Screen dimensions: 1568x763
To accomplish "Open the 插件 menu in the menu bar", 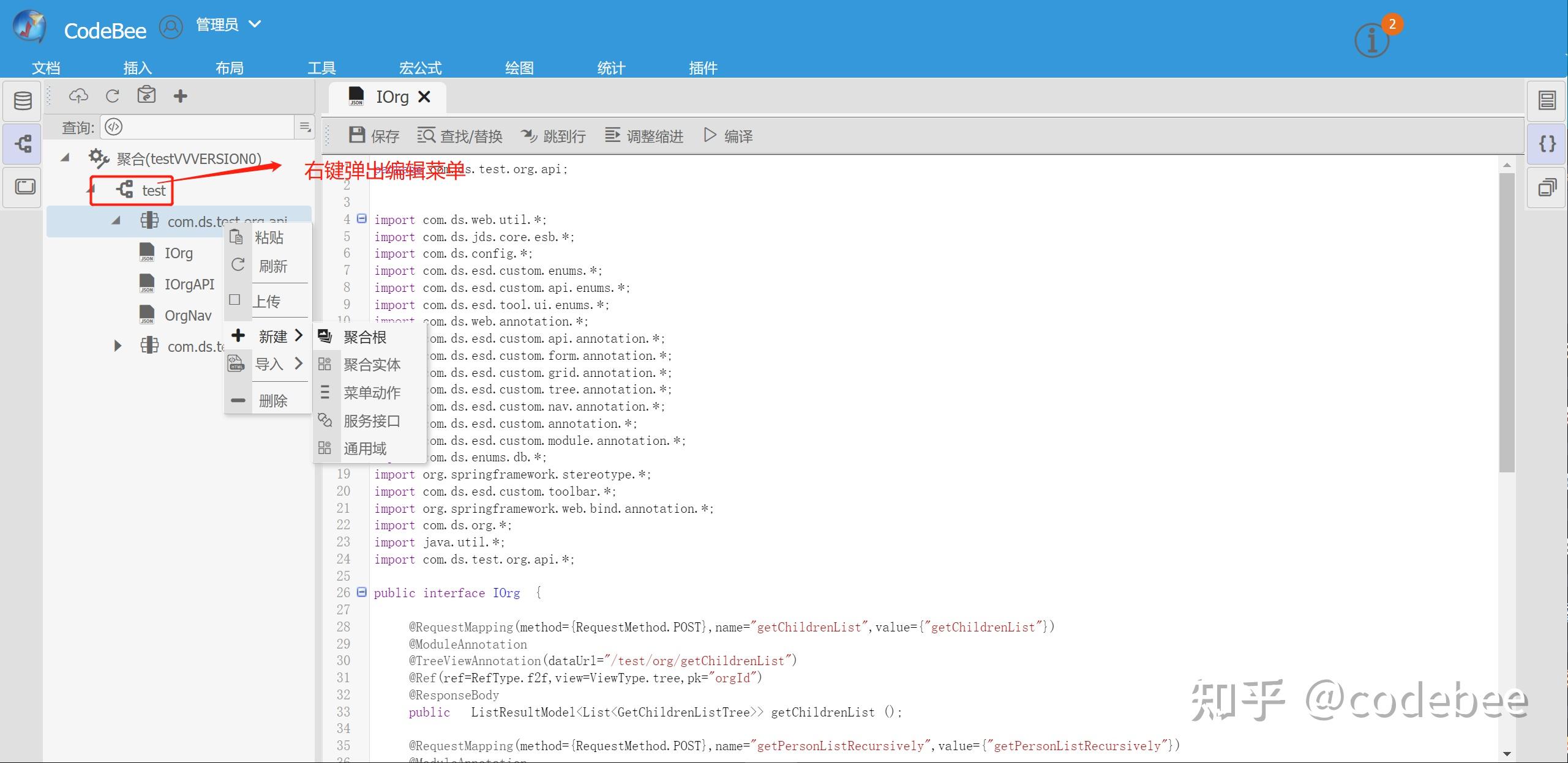I will [x=702, y=67].
